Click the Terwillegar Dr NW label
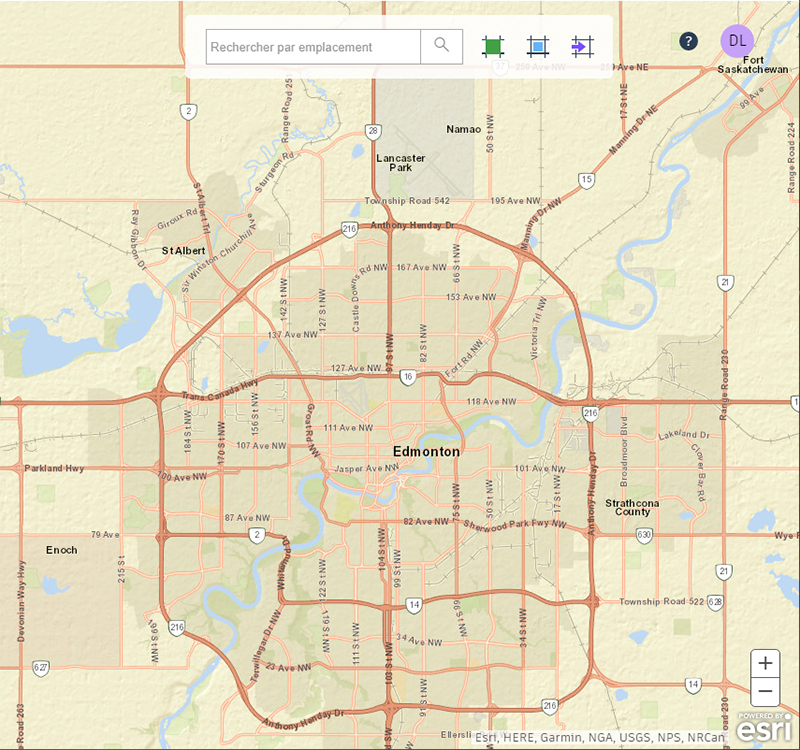Image resolution: width=800 pixels, height=750 pixels. [265, 646]
